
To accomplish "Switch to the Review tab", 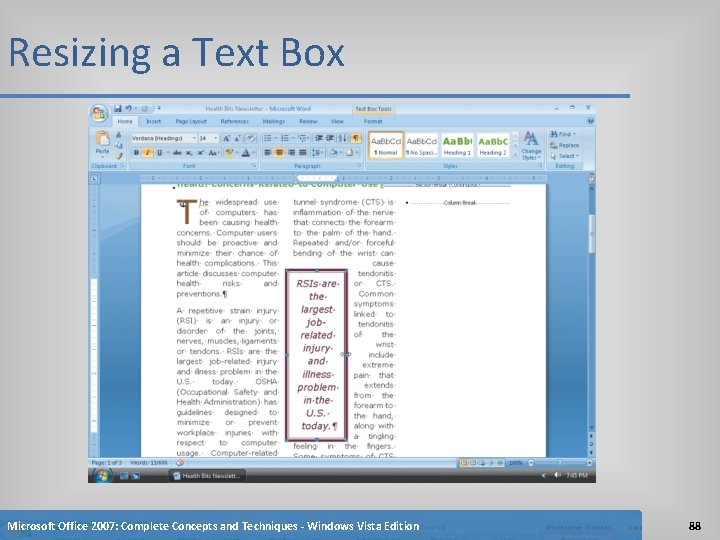I will pyautogui.click(x=308, y=121).
